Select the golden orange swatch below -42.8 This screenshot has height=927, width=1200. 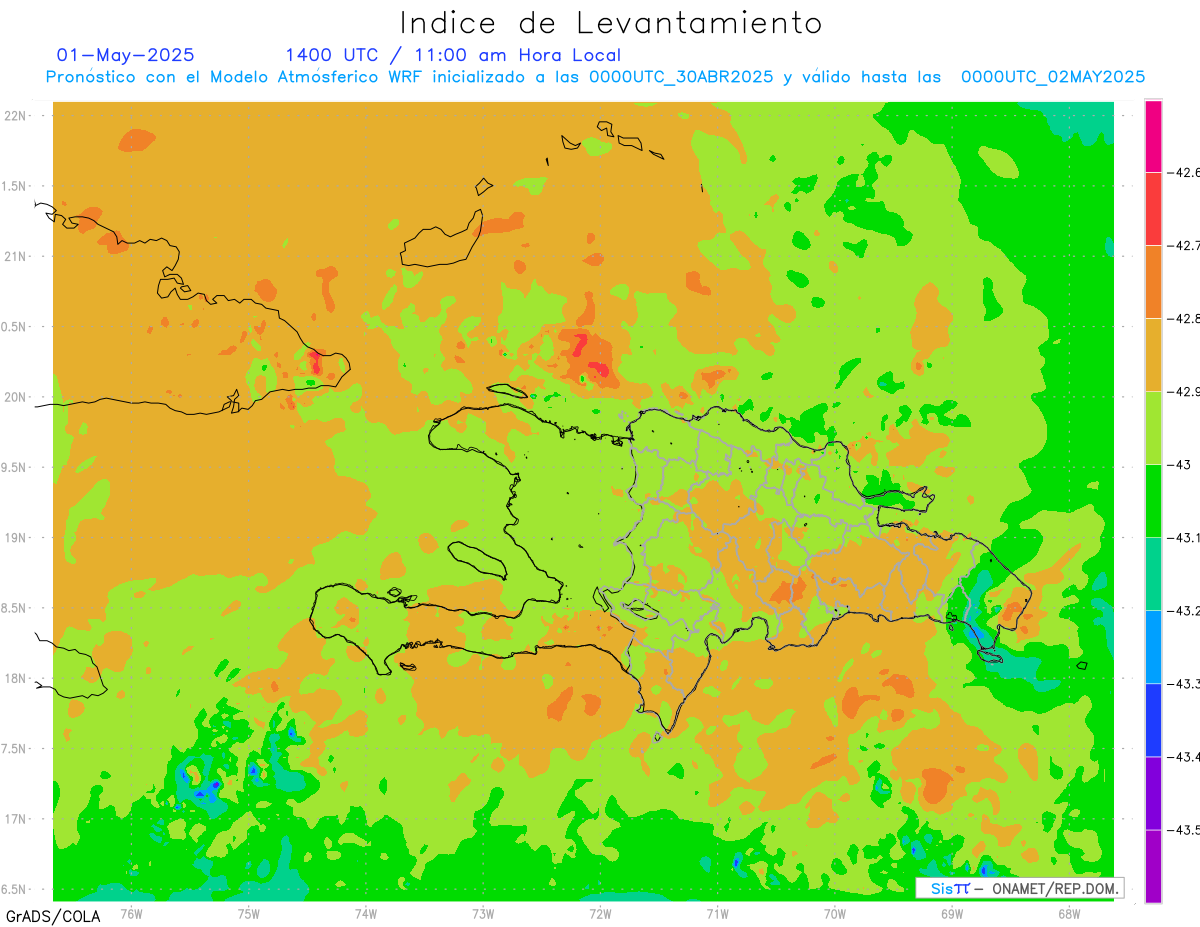tap(1153, 355)
